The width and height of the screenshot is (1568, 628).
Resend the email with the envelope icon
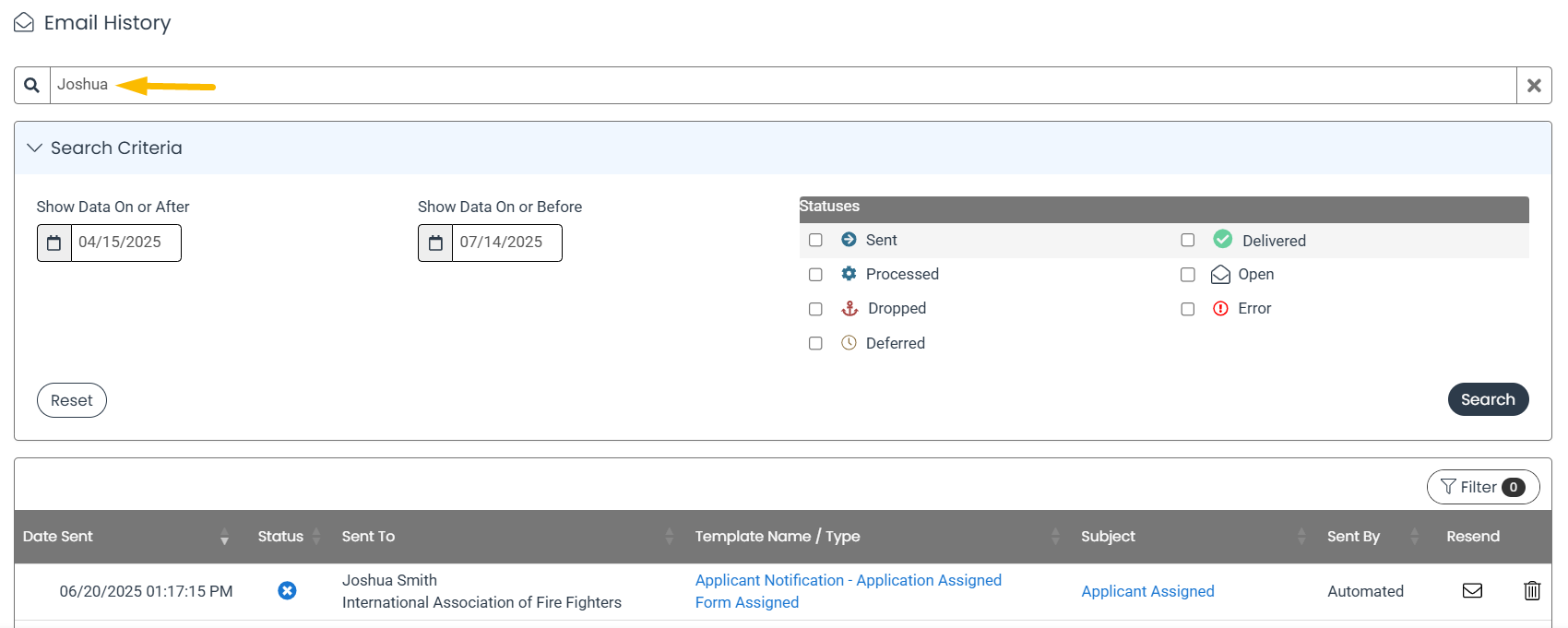click(1472, 590)
